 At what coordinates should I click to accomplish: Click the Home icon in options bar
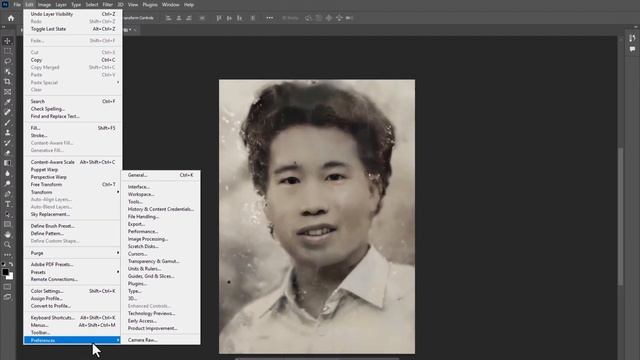(x=11, y=18)
